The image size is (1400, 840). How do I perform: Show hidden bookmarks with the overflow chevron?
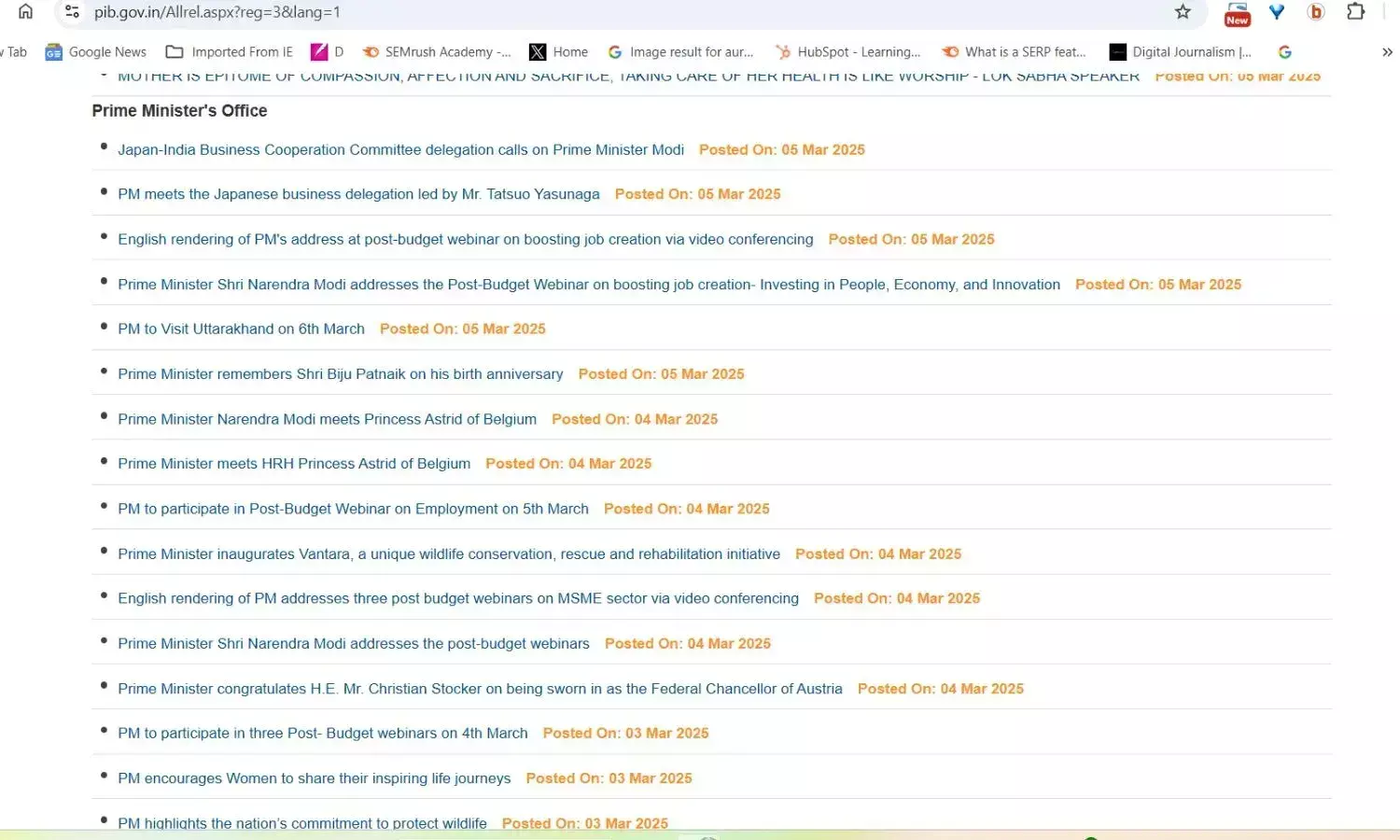tap(1387, 52)
